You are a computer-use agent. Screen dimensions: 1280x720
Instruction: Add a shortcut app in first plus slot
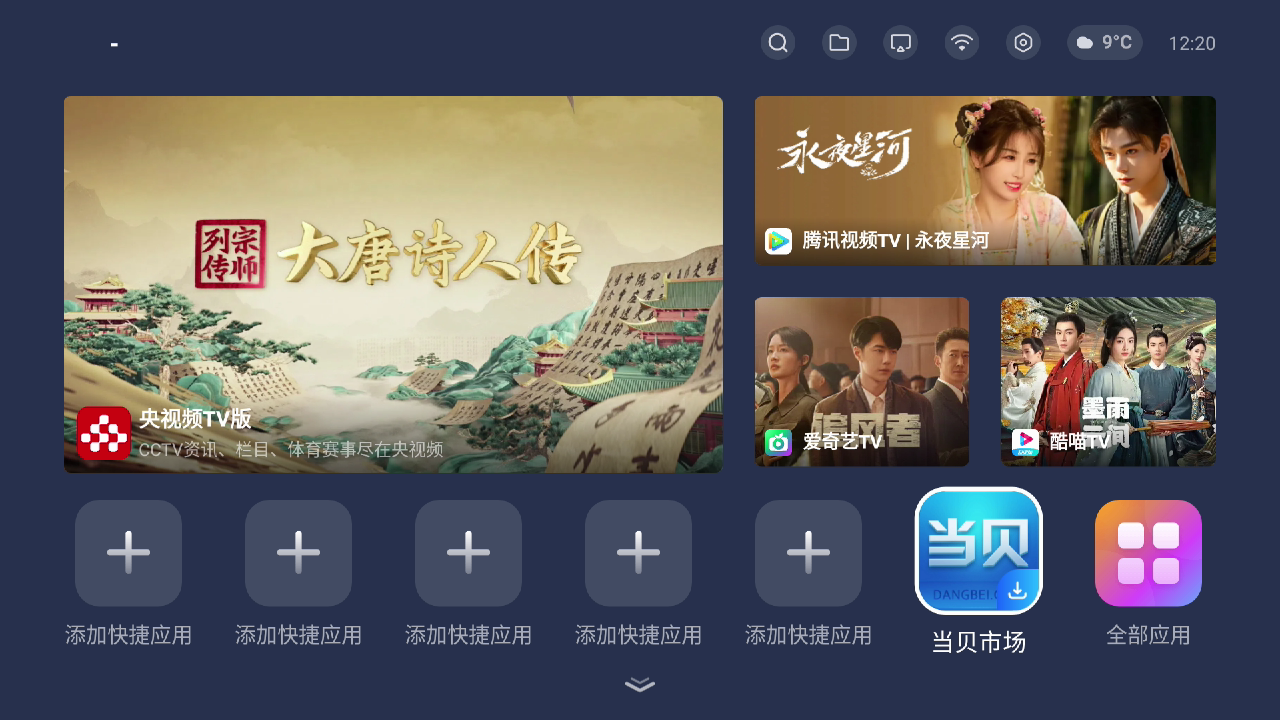click(128, 553)
